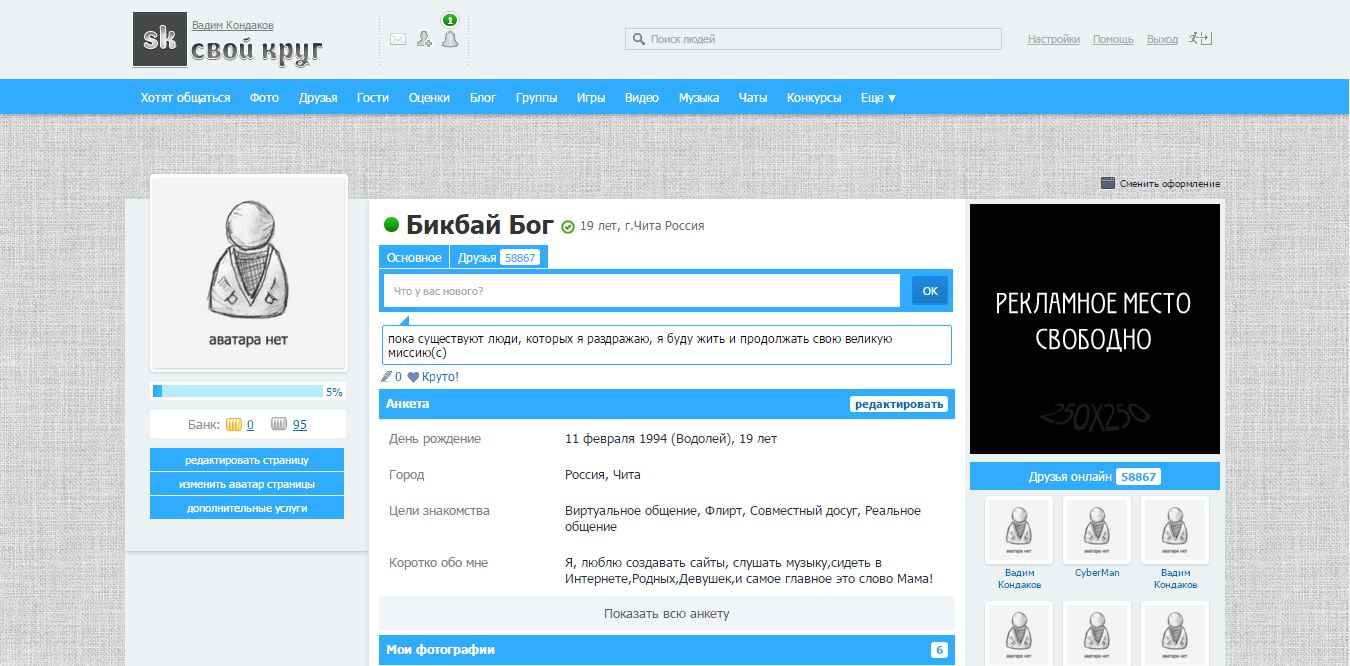This screenshot has height=666, width=1350.
Task: Open the Блог menu item
Action: [x=483, y=98]
